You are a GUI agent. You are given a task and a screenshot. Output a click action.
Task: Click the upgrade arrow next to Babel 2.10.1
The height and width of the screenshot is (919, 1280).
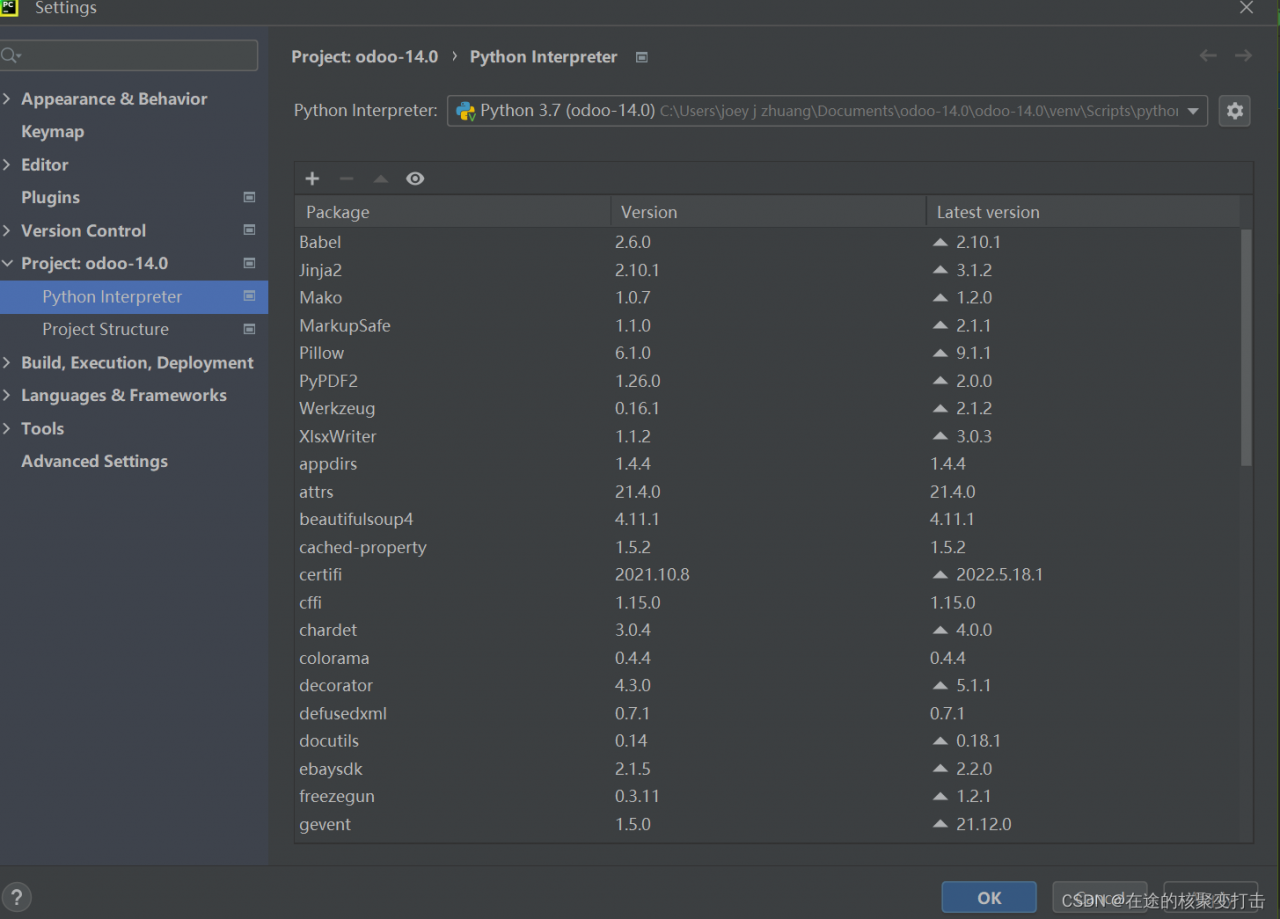940,242
